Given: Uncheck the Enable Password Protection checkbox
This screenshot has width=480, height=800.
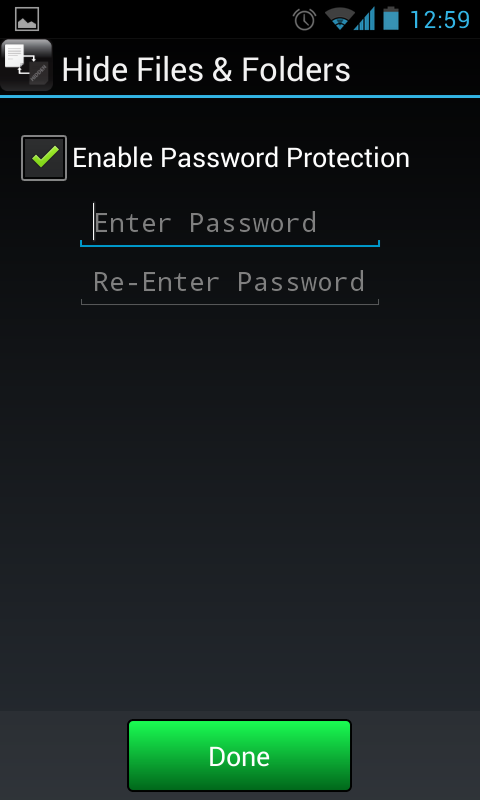Looking at the screenshot, I should (x=44, y=158).
